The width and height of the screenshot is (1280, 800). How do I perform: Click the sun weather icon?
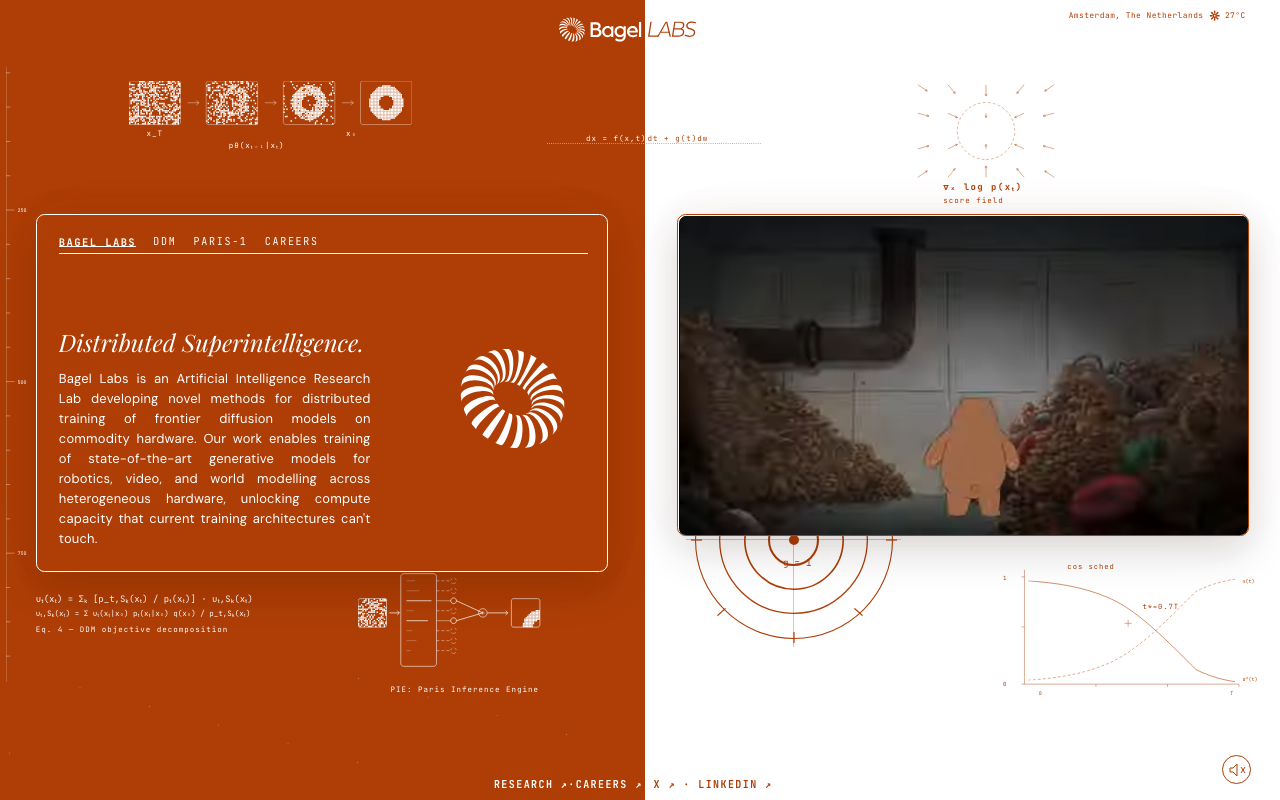coord(1214,15)
